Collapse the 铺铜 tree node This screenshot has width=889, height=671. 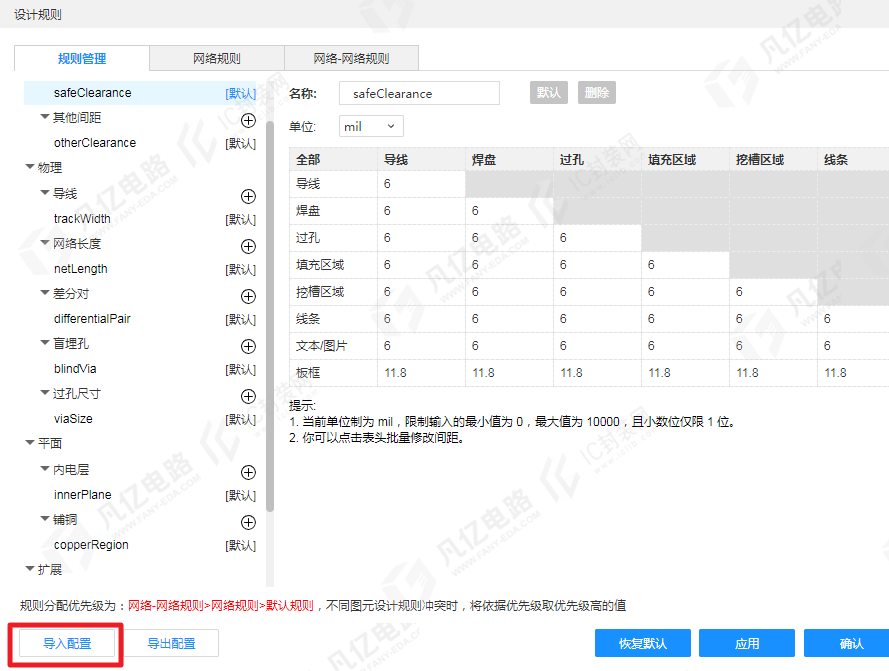click(45, 518)
